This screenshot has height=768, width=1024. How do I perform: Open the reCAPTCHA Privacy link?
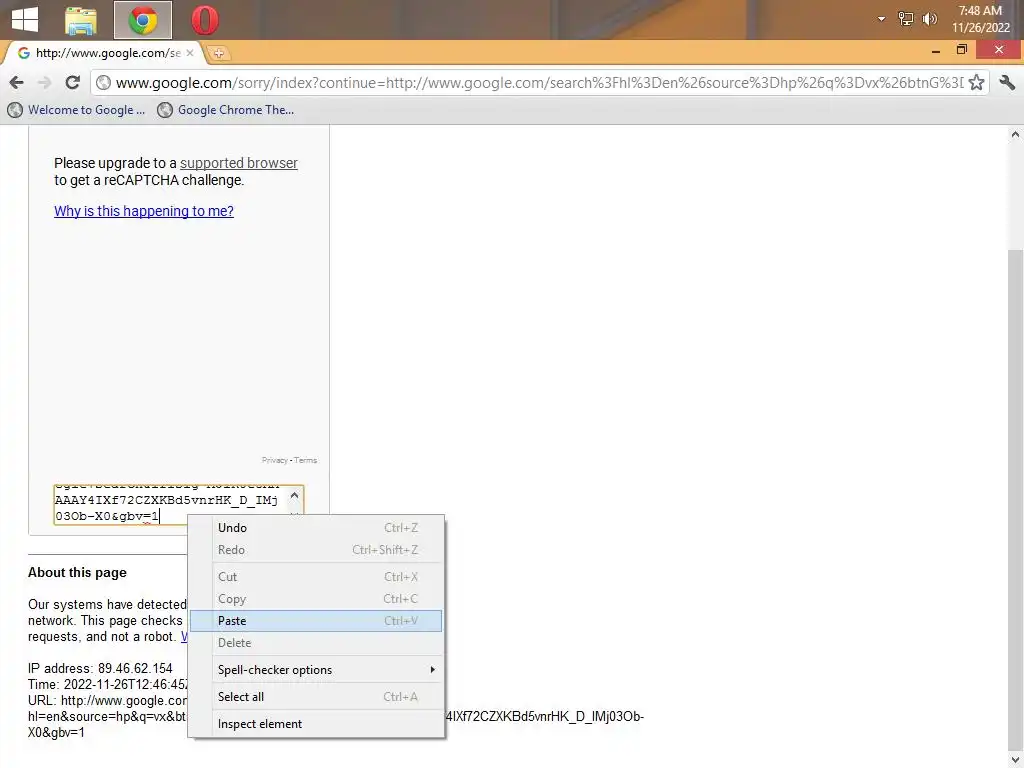(x=274, y=460)
